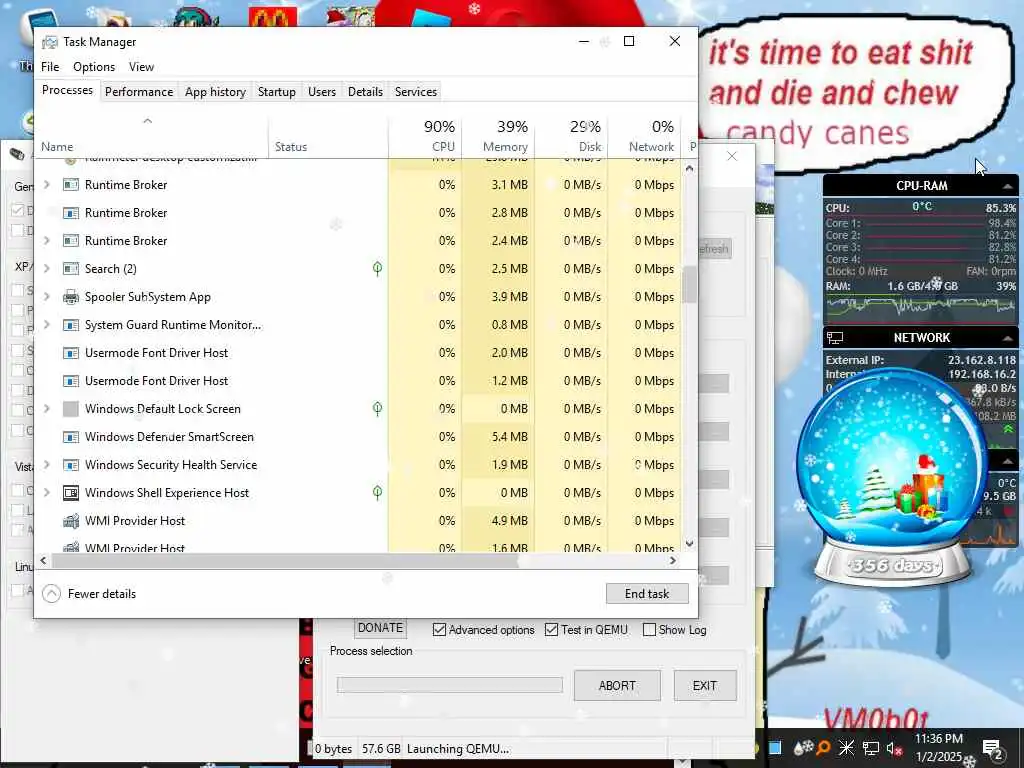Click the McDonald's desktop icon
Viewport: 1024px width, 768px height.
click(x=273, y=16)
